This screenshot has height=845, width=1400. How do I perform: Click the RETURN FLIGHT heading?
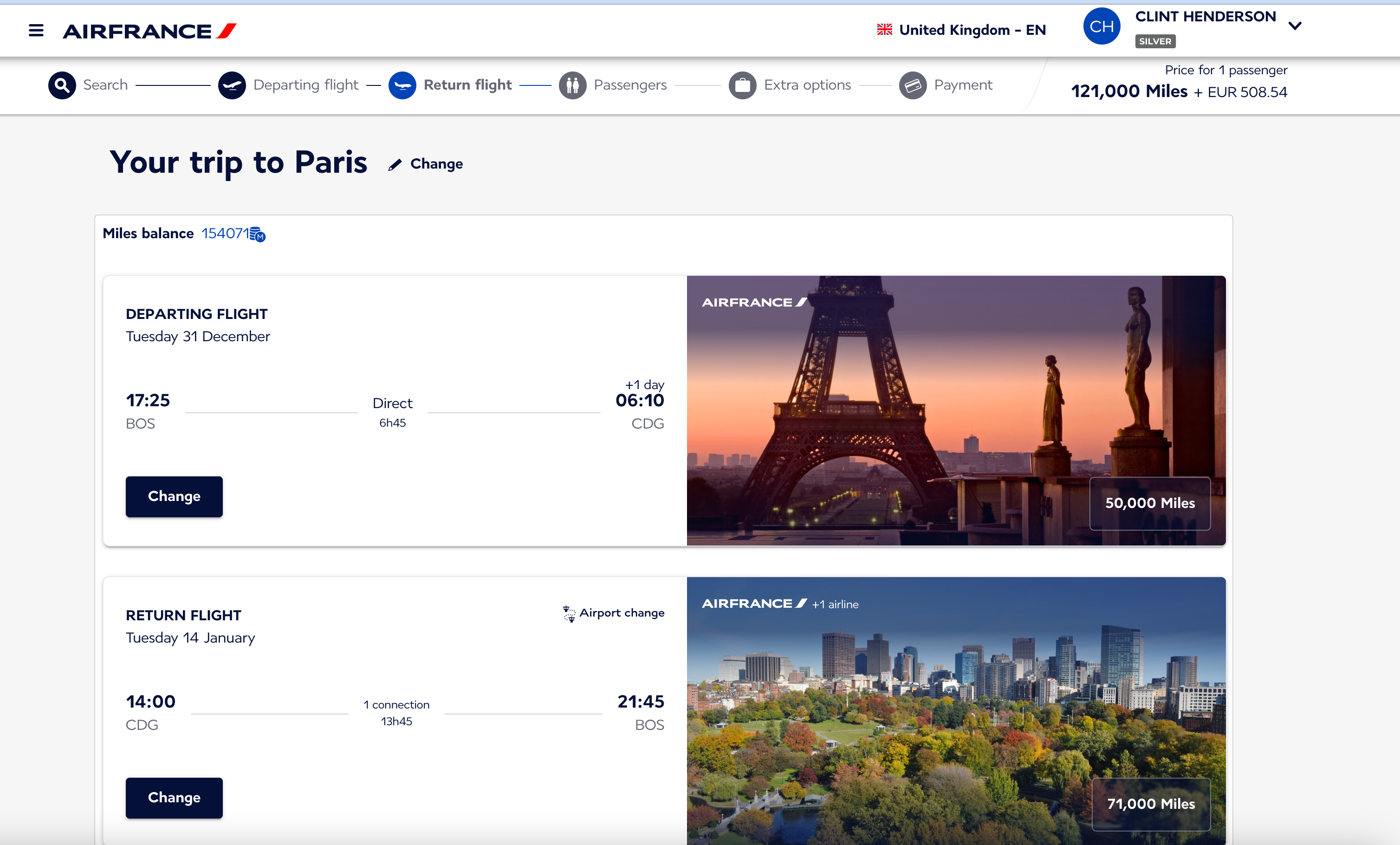pyautogui.click(x=183, y=615)
